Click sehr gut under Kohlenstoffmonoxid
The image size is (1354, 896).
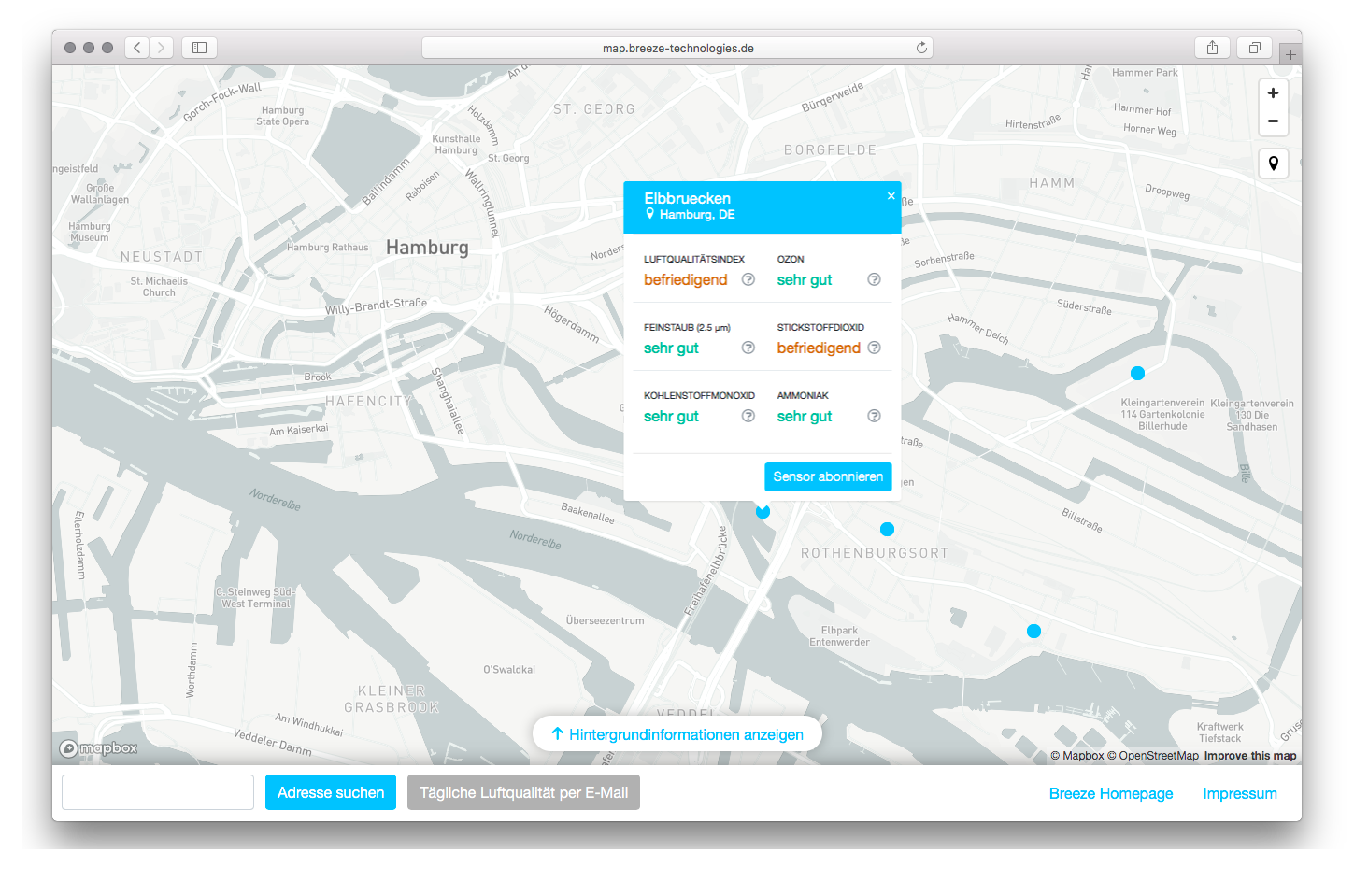671,416
